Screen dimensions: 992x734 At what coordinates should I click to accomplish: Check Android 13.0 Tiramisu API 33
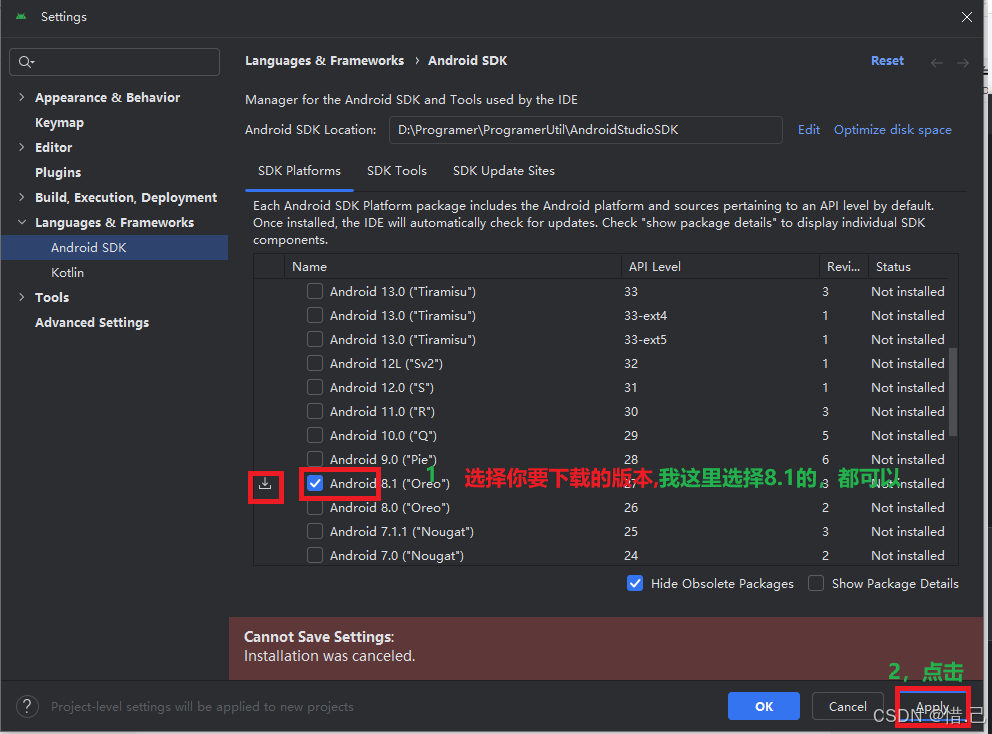coord(314,291)
